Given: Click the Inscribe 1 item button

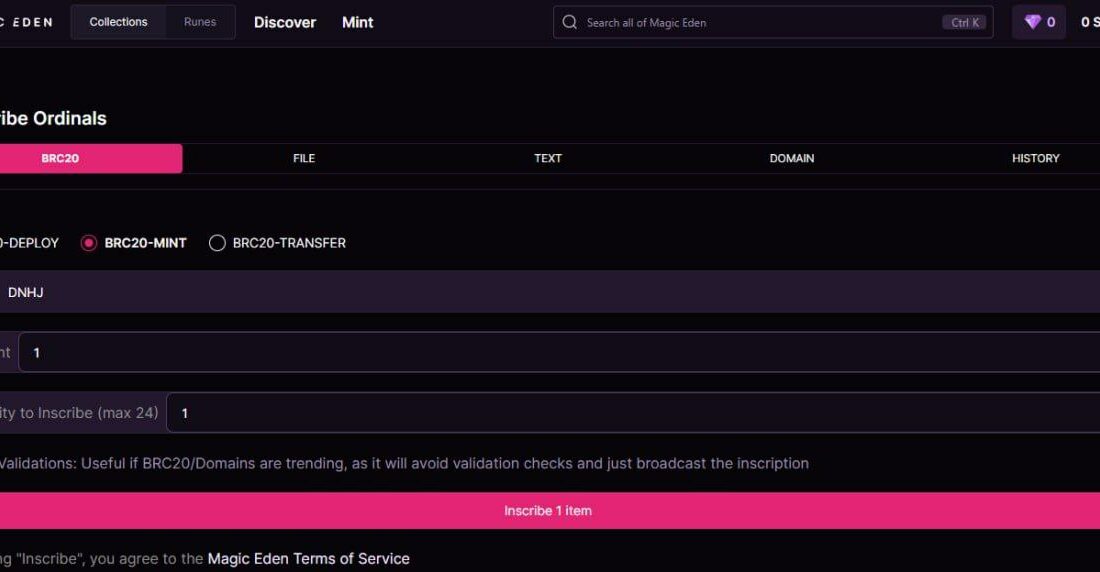Looking at the screenshot, I should pos(550,511).
